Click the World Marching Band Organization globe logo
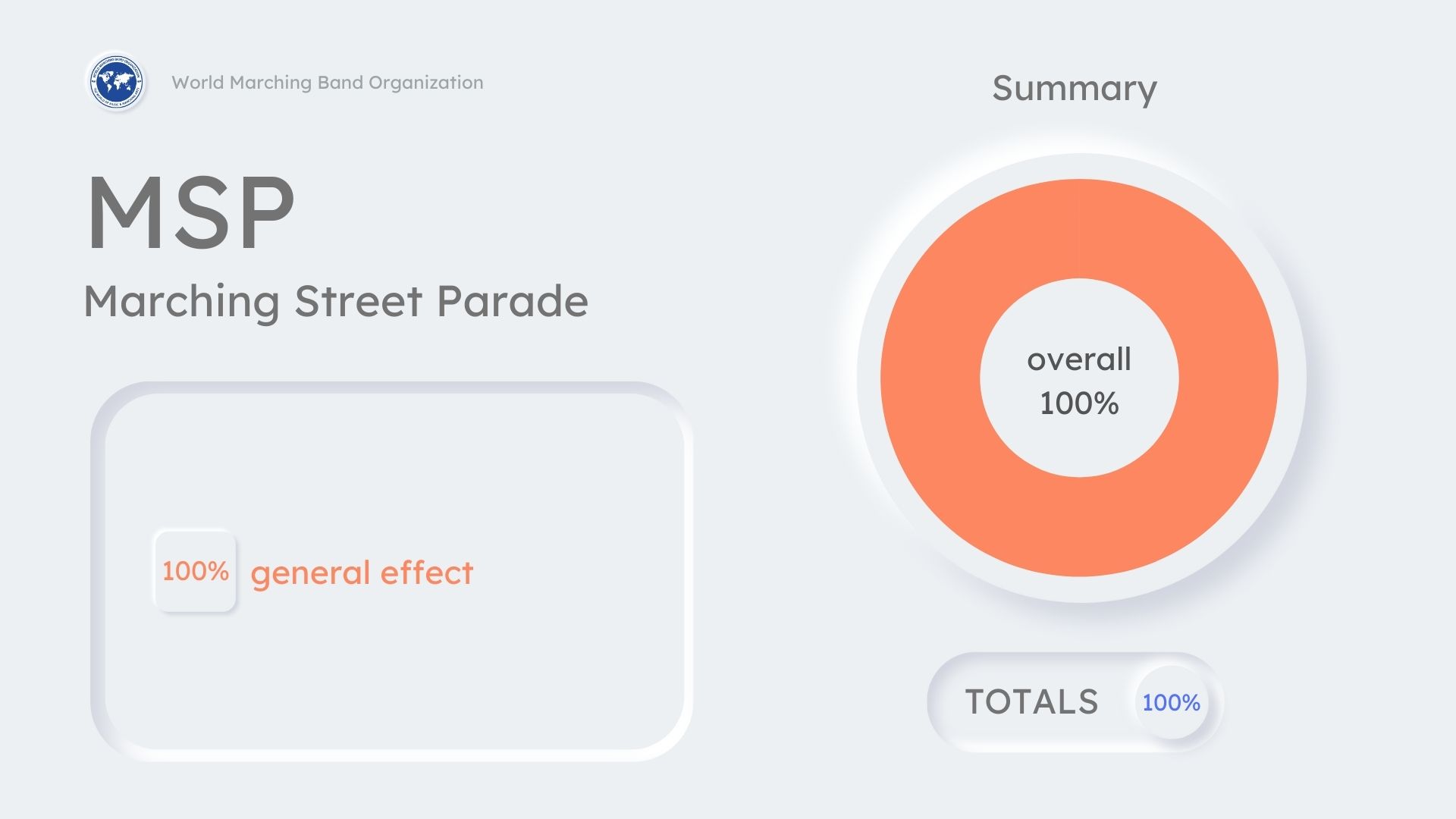 pyautogui.click(x=116, y=81)
